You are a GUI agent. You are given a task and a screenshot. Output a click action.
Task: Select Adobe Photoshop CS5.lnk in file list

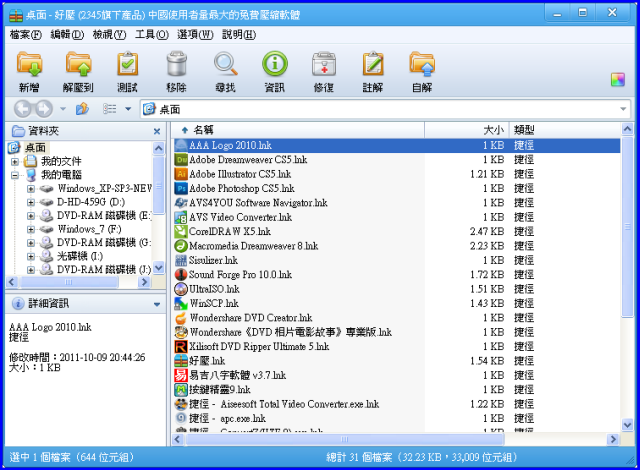[x=241, y=188]
